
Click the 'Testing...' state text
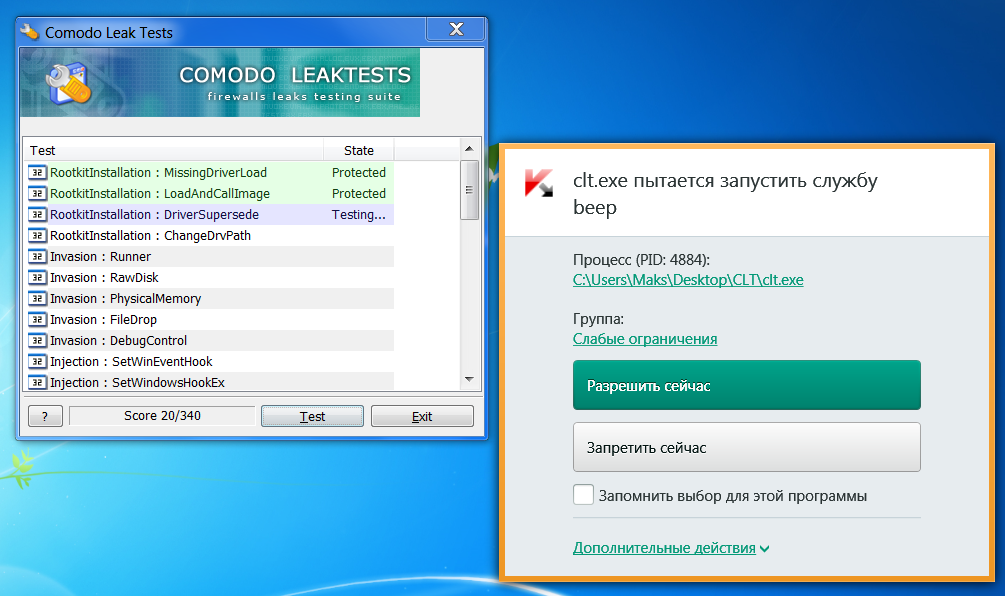[358, 215]
